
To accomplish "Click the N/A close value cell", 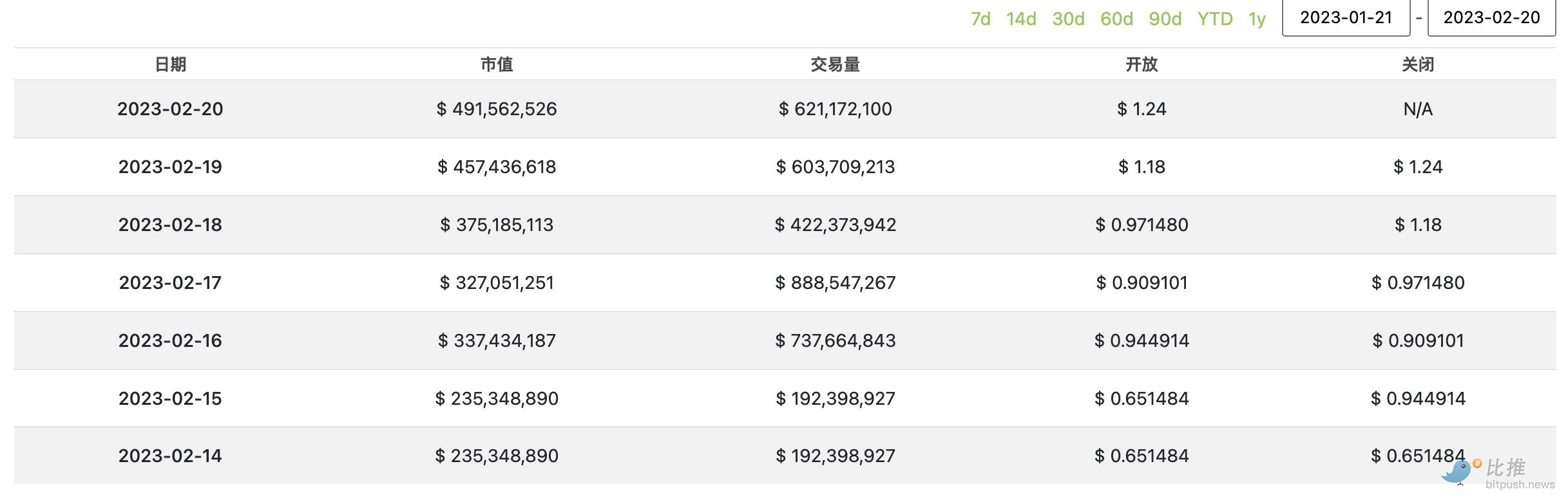I will (1417, 109).
